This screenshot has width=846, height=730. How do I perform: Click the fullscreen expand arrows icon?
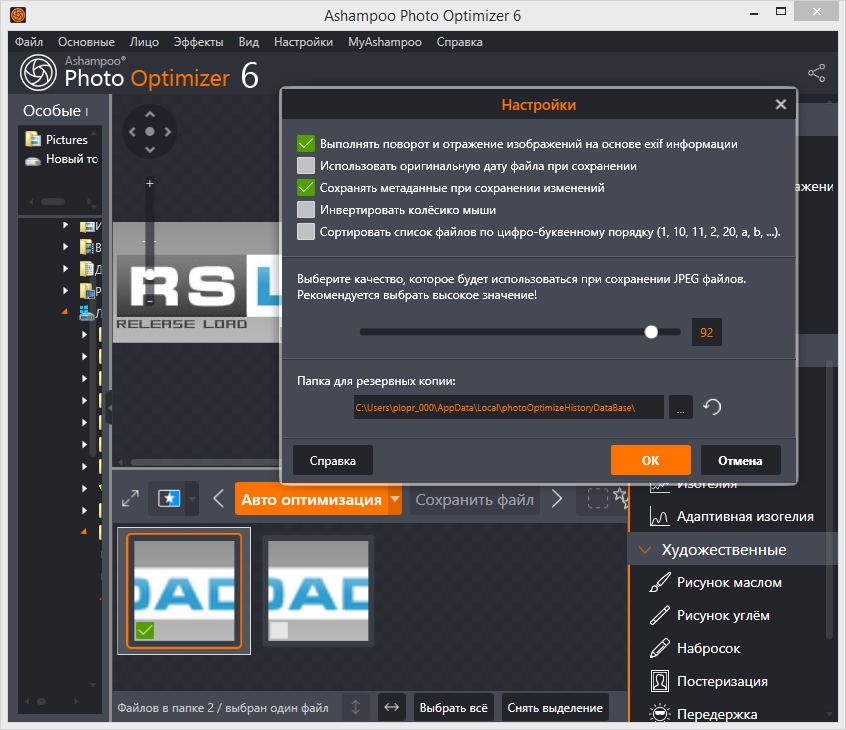[x=130, y=499]
